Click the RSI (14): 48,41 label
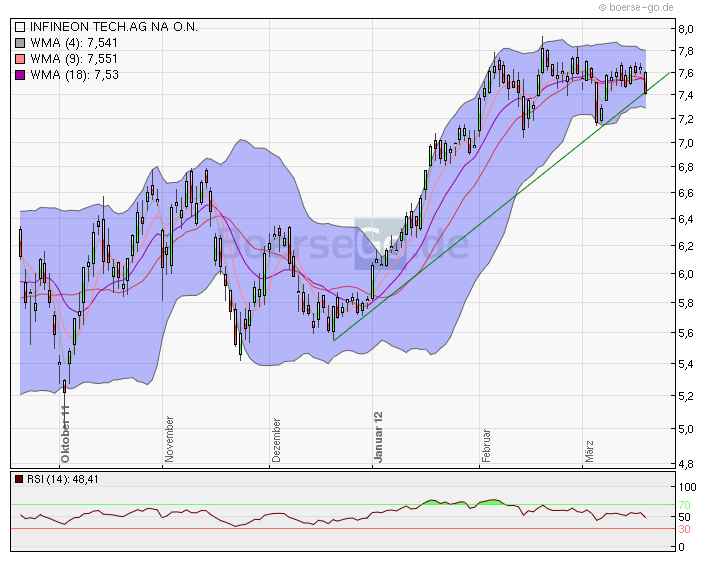The width and height of the screenshot is (720, 561). coord(62,479)
